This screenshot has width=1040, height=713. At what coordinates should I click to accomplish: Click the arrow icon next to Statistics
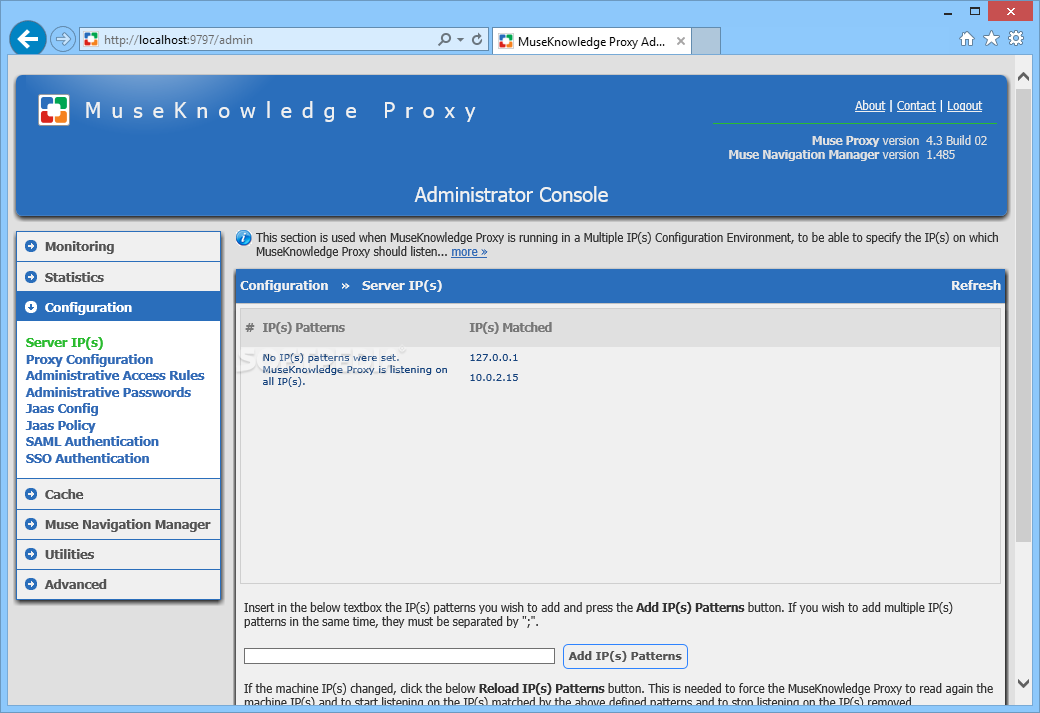(x=31, y=277)
